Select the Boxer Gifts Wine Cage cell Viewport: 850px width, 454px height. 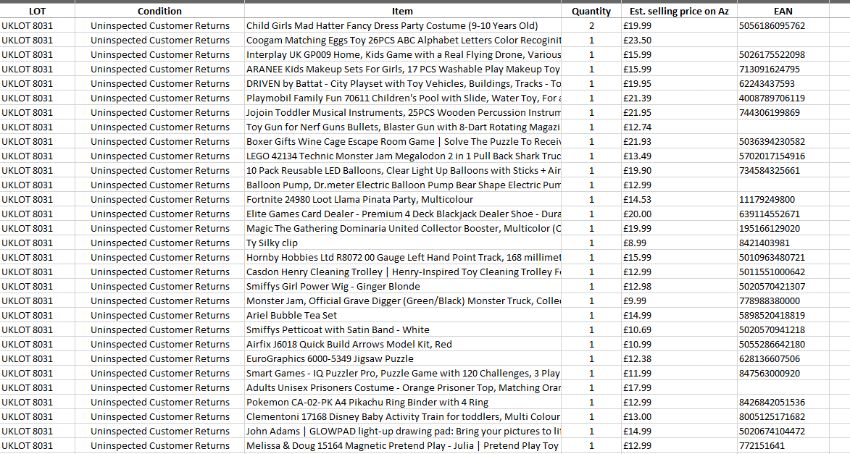coord(403,142)
